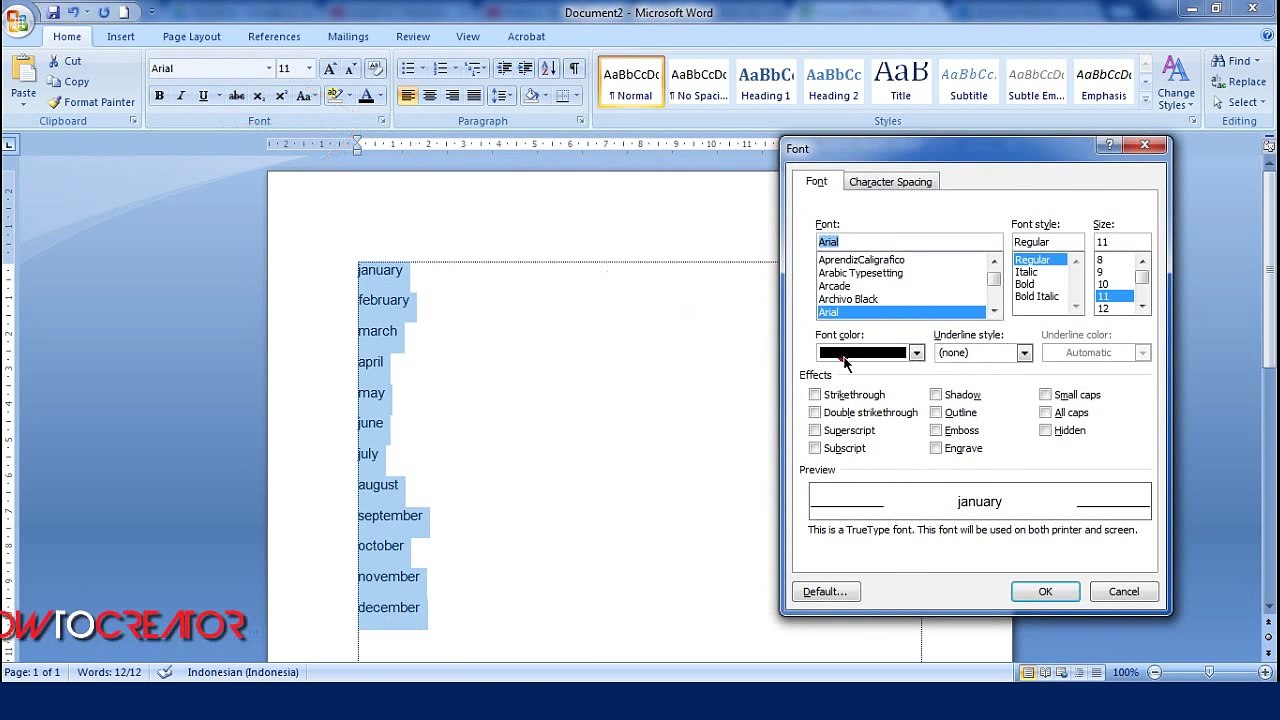
Task: Select Bold Italic in Font style list
Action: pyautogui.click(x=1036, y=297)
